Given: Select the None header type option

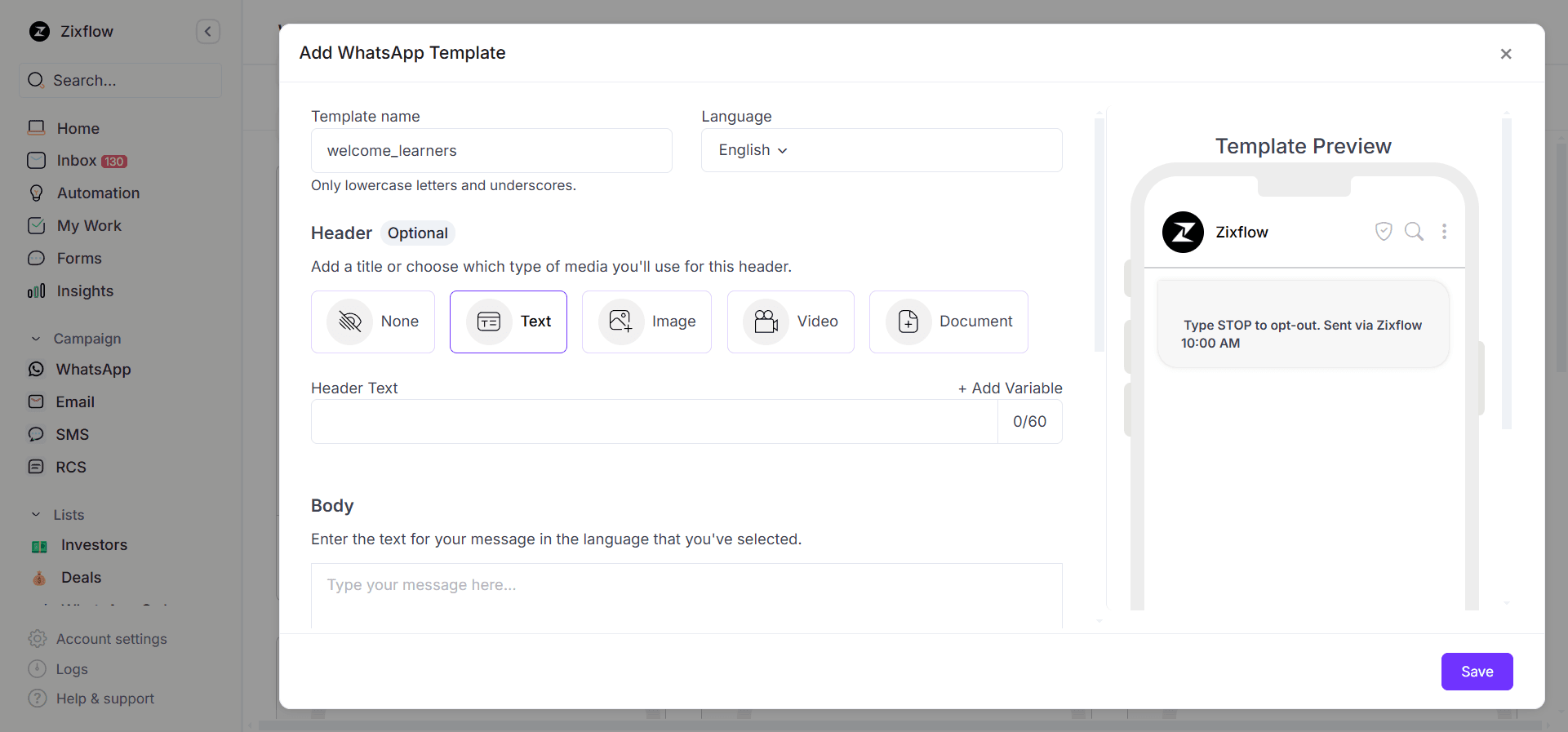Looking at the screenshot, I should pyautogui.click(x=373, y=322).
